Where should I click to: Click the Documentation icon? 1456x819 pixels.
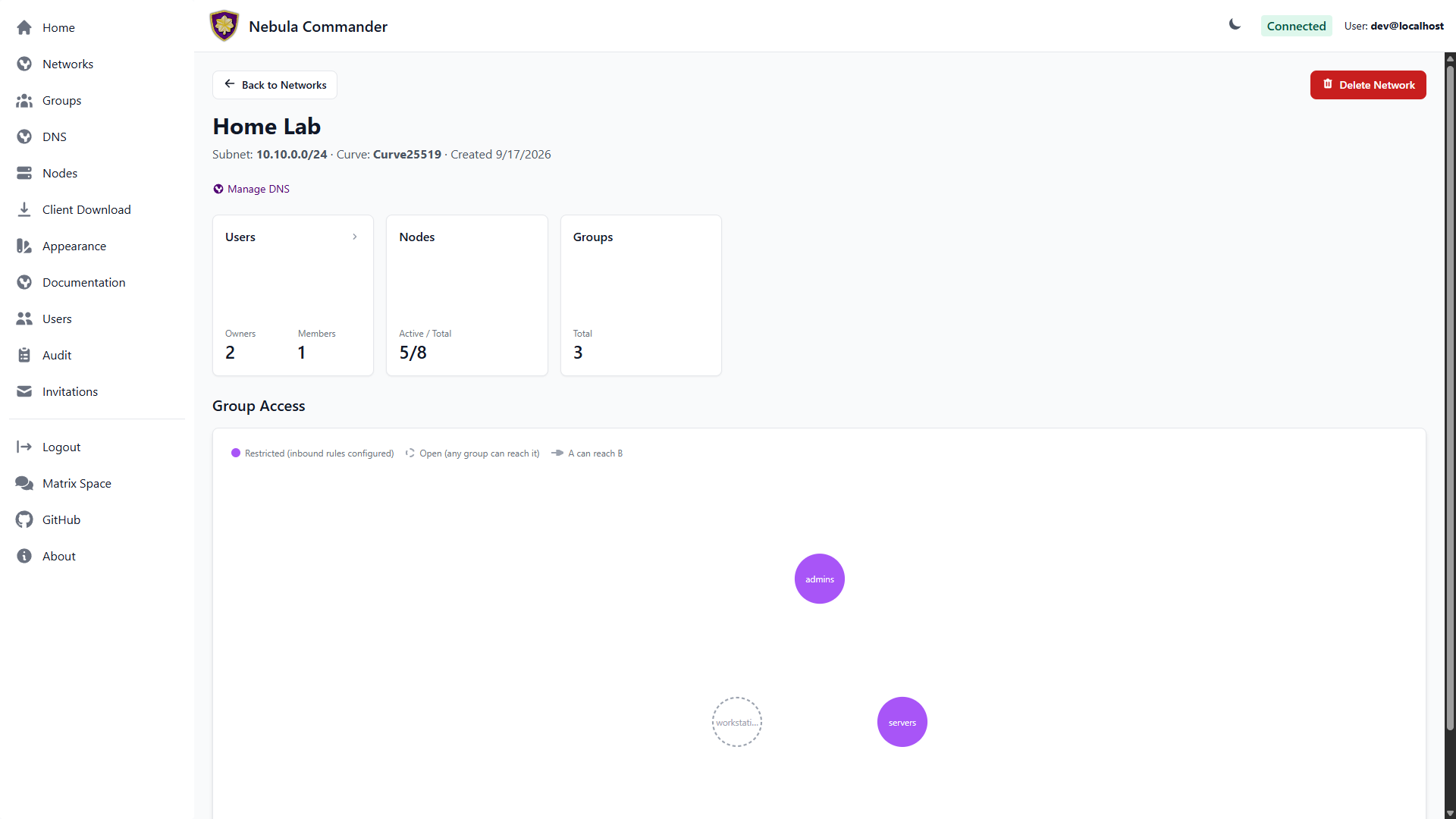[24, 282]
